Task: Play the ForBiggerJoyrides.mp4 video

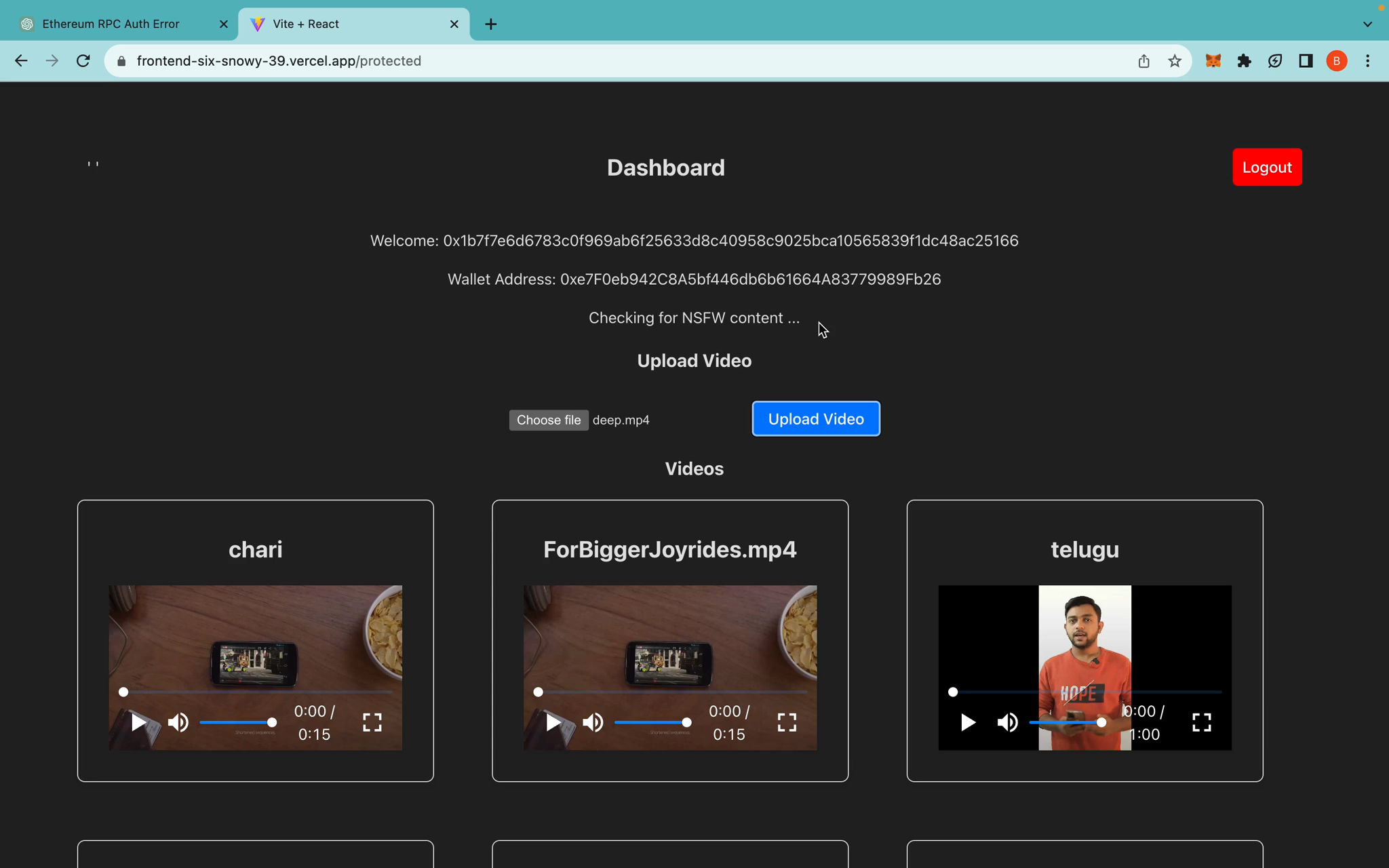Action: [553, 722]
